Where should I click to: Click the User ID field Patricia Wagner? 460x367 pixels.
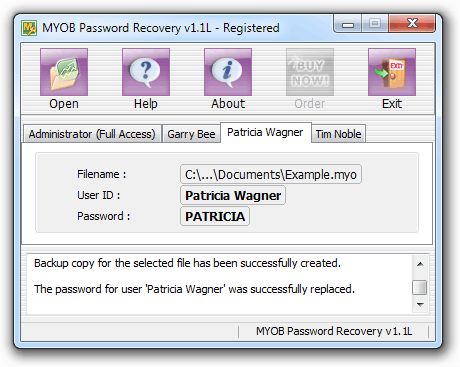point(233,195)
